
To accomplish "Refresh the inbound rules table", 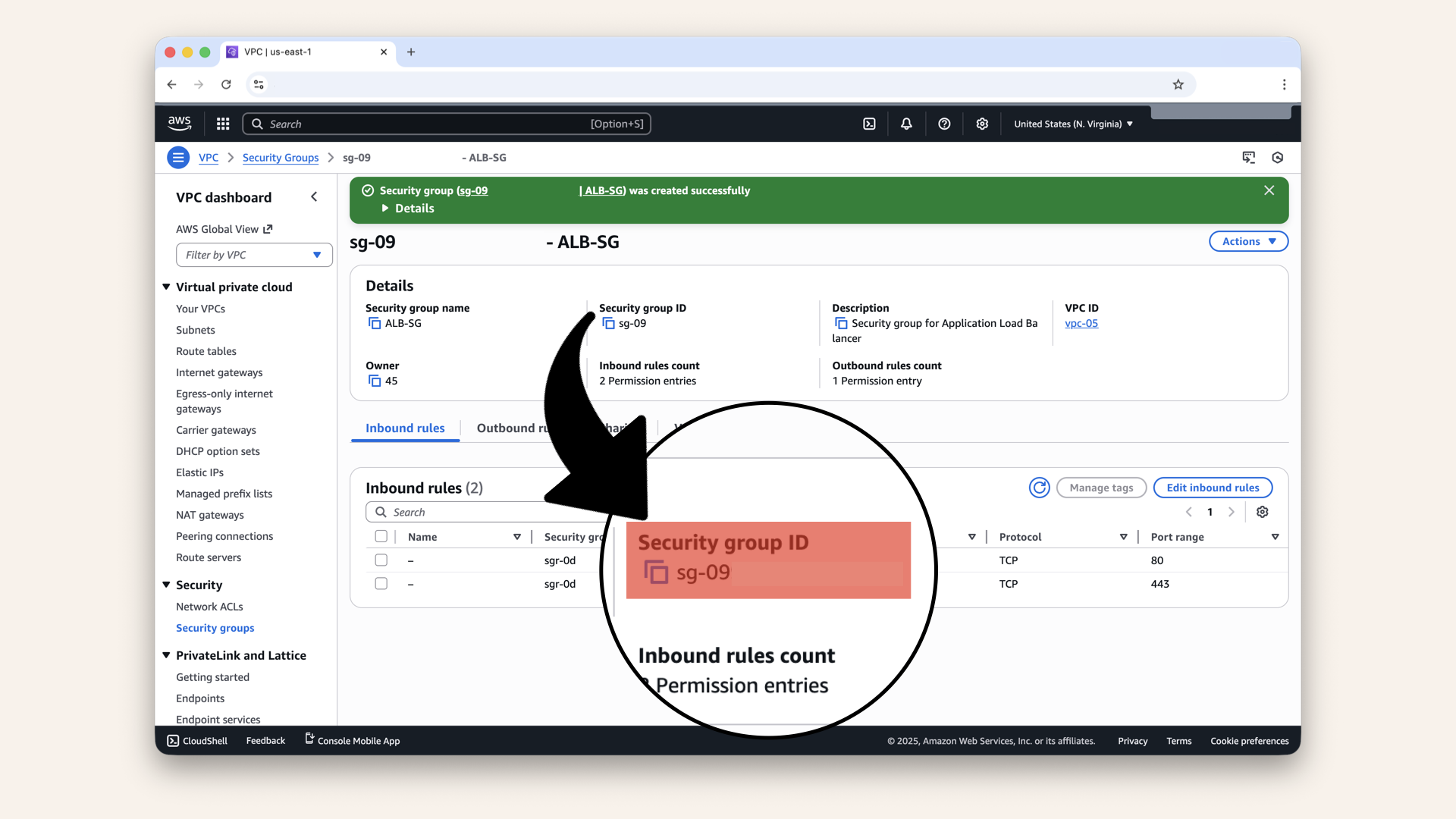I will point(1039,488).
